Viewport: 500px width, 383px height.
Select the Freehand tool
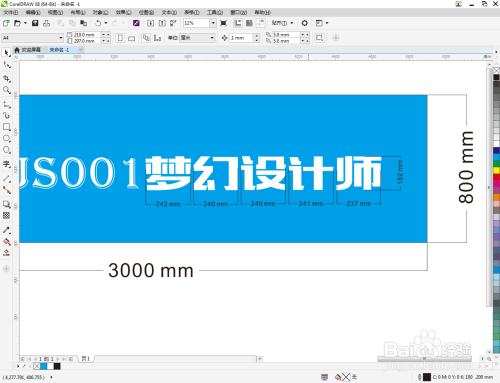click(6, 105)
